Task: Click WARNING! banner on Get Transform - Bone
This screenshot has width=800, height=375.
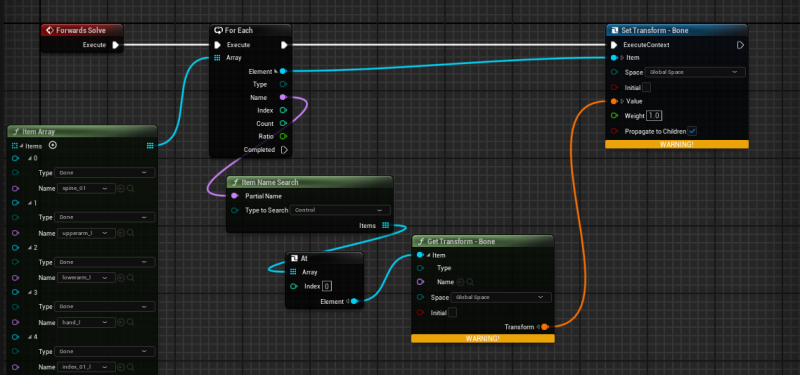Action: click(x=483, y=339)
